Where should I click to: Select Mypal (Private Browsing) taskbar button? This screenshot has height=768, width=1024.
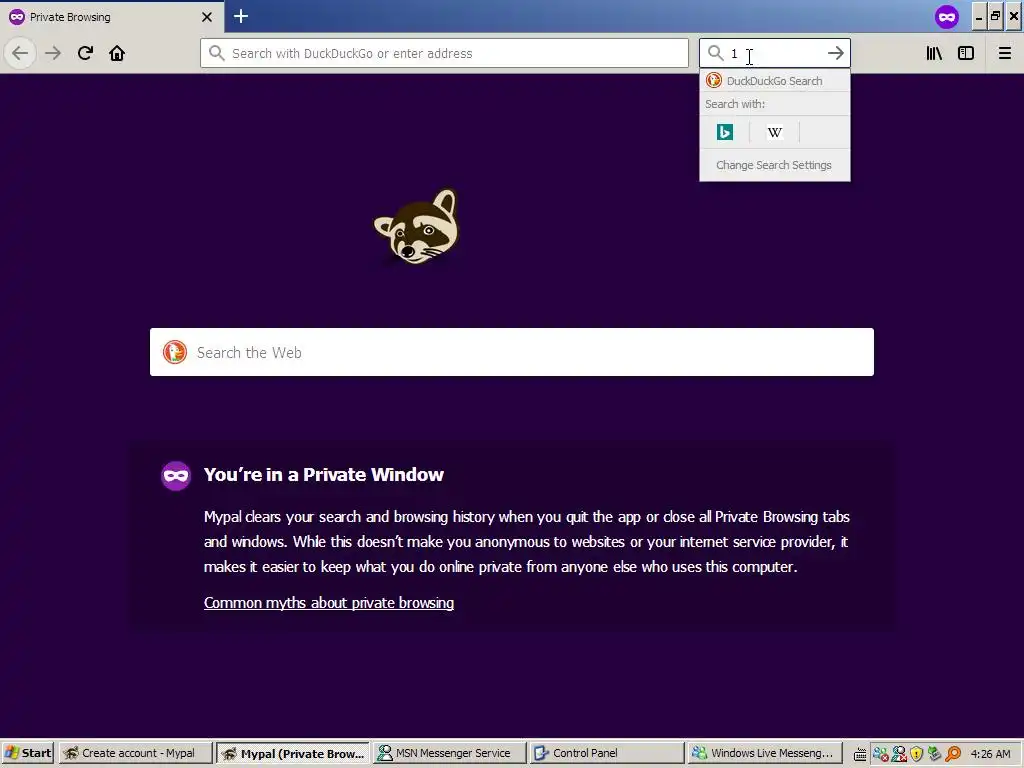(x=293, y=753)
